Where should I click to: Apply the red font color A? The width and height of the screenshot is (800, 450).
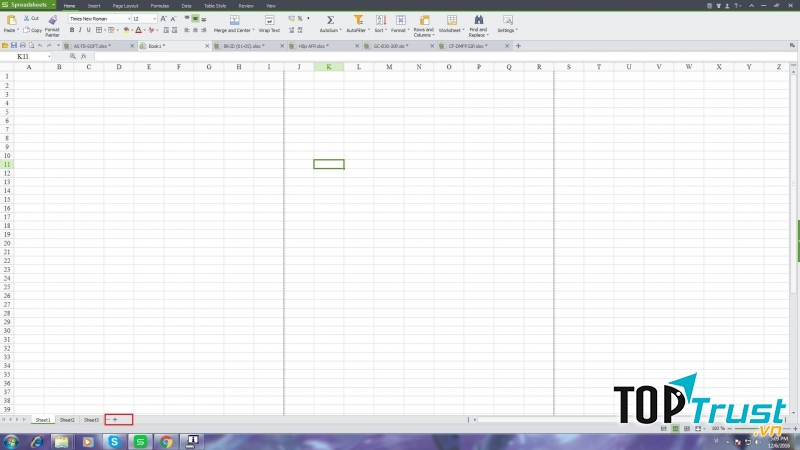(138, 30)
